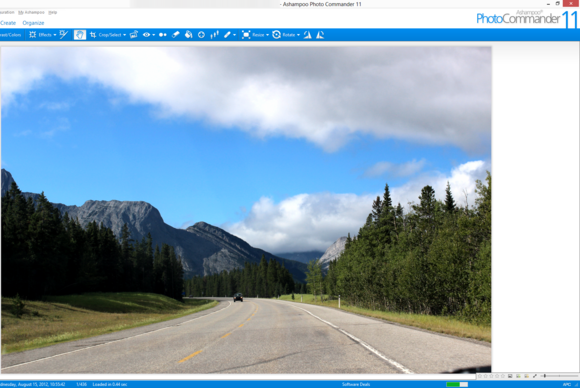Click the Crop/Select tool icon

tap(93, 35)
